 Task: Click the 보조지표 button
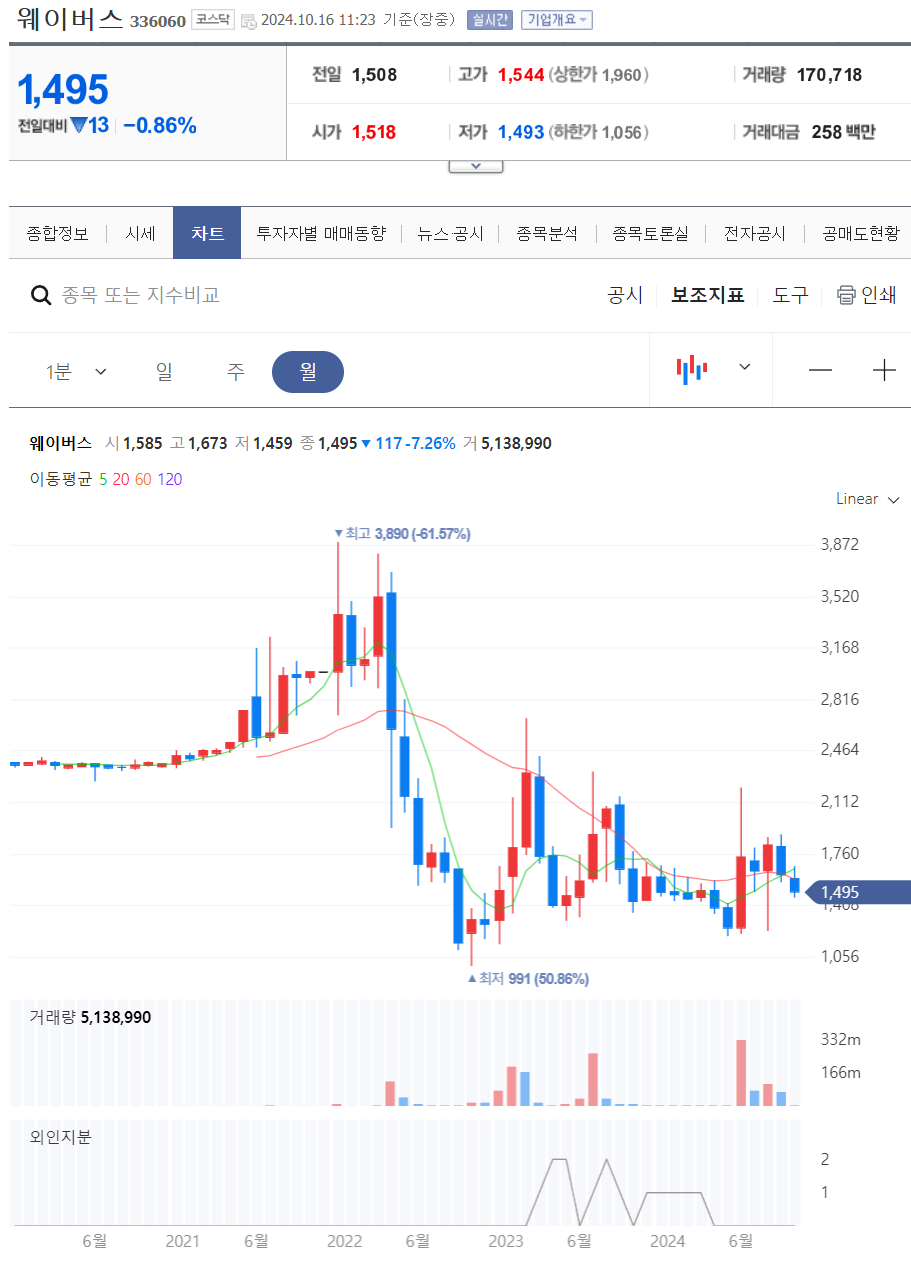pyautogui.click(x=708, y=295)
